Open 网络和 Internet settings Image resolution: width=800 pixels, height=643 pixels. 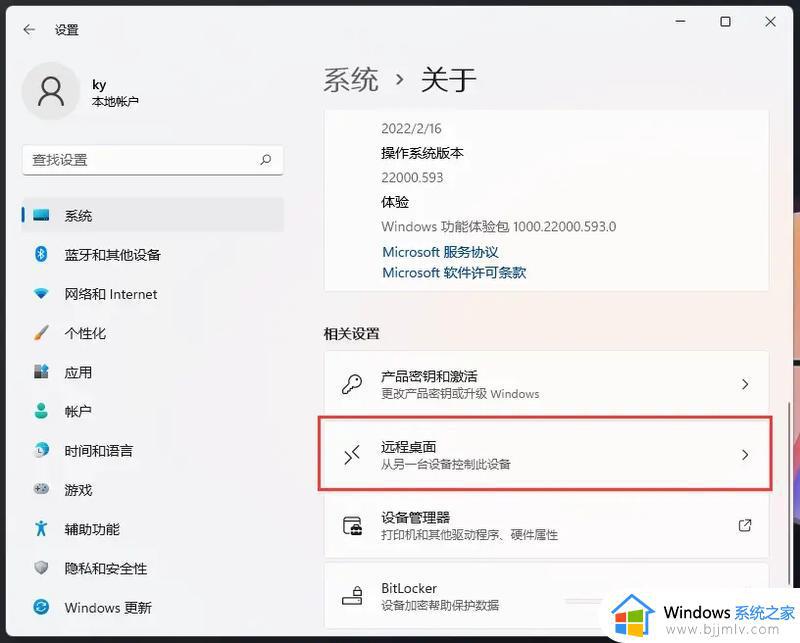(x=153, y=293)
